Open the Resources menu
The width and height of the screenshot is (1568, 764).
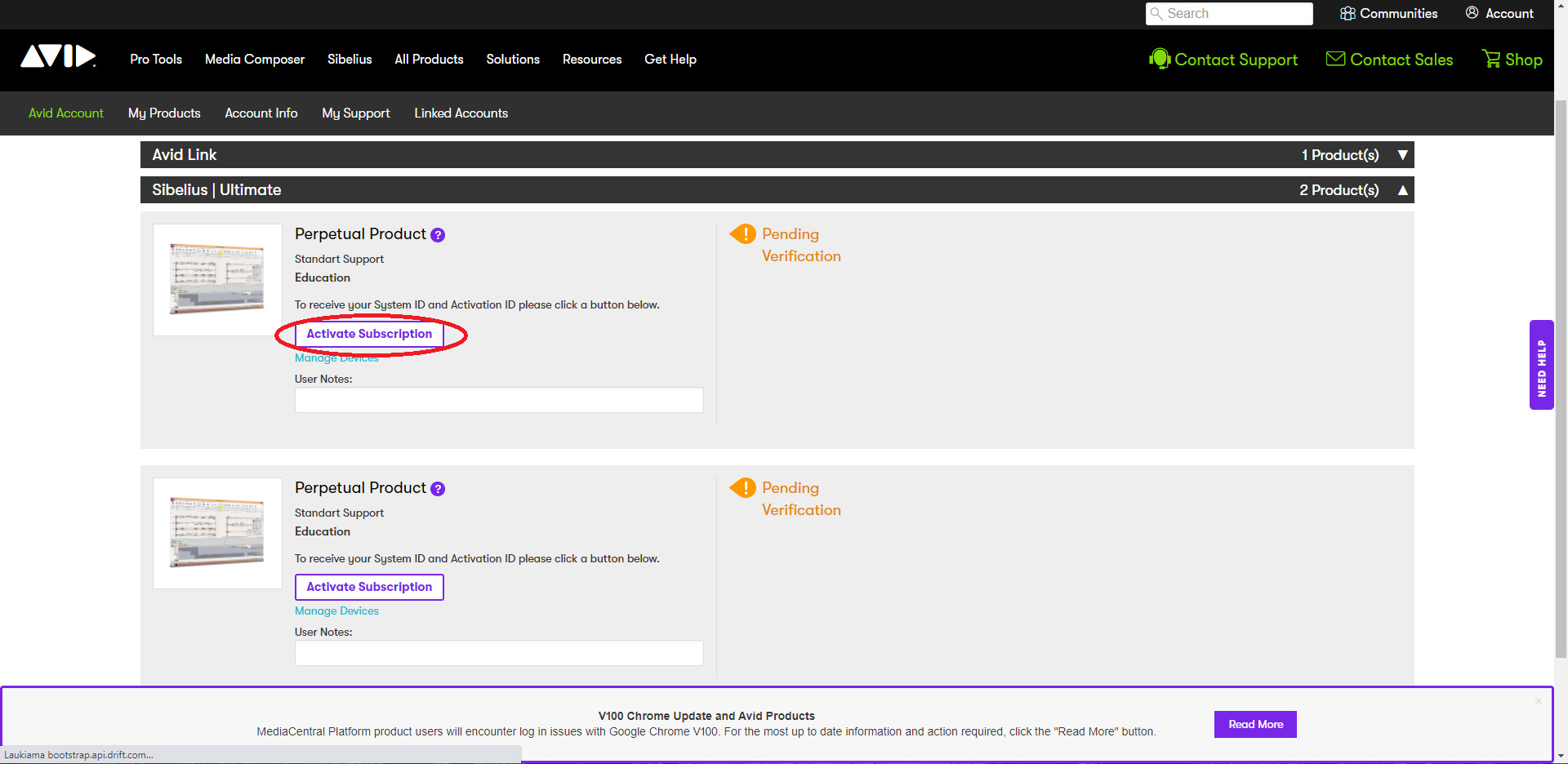pos(592,60)
